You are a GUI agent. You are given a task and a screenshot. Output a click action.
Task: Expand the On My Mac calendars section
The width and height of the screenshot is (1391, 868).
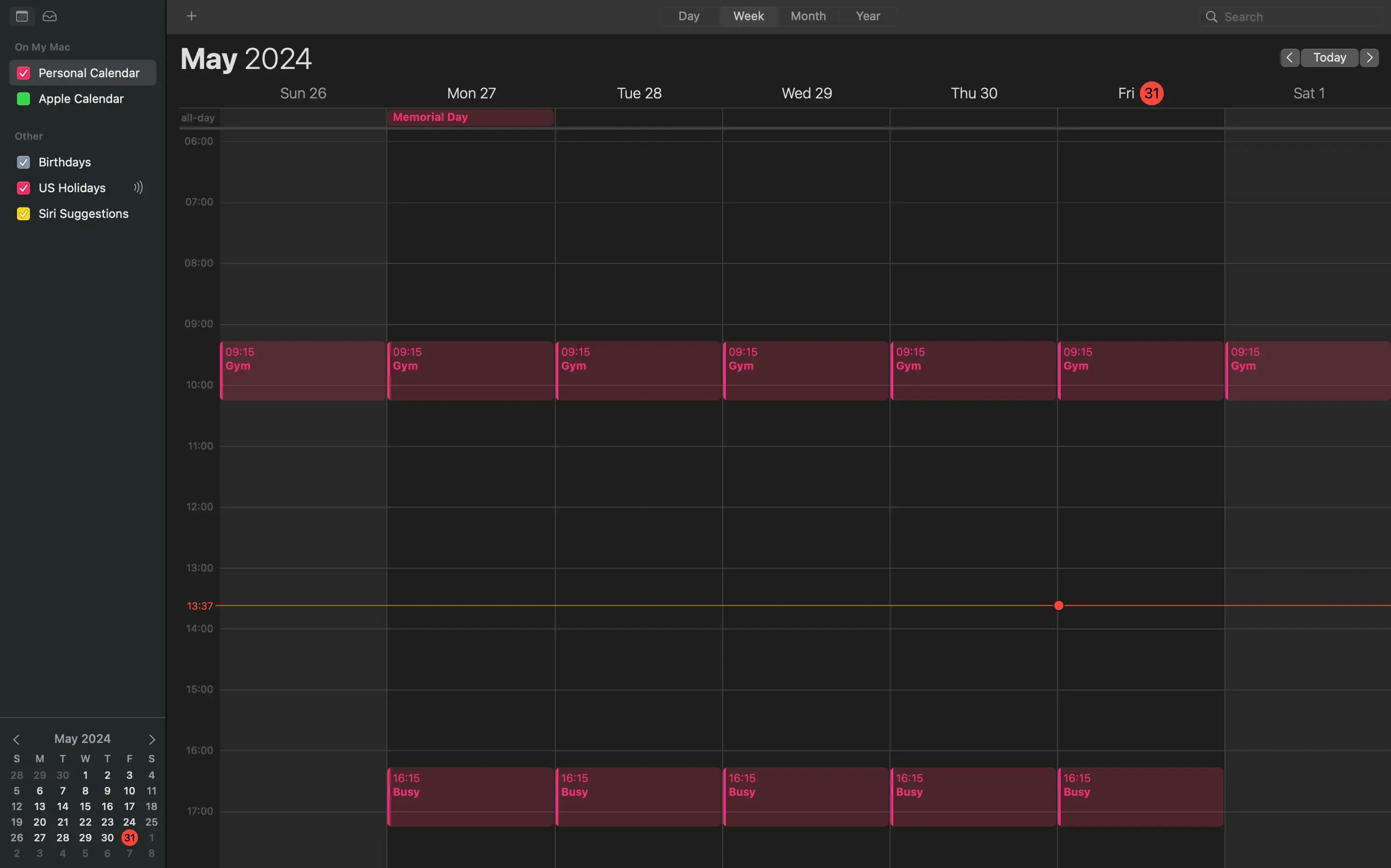click(42, 46)
